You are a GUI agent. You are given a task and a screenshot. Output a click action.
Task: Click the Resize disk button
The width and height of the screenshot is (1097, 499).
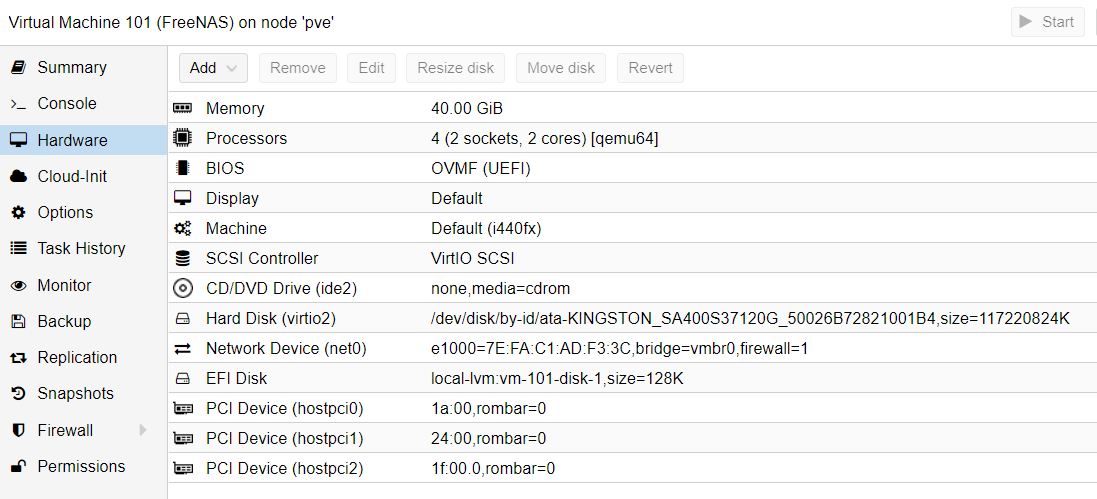tap(455, 68)
